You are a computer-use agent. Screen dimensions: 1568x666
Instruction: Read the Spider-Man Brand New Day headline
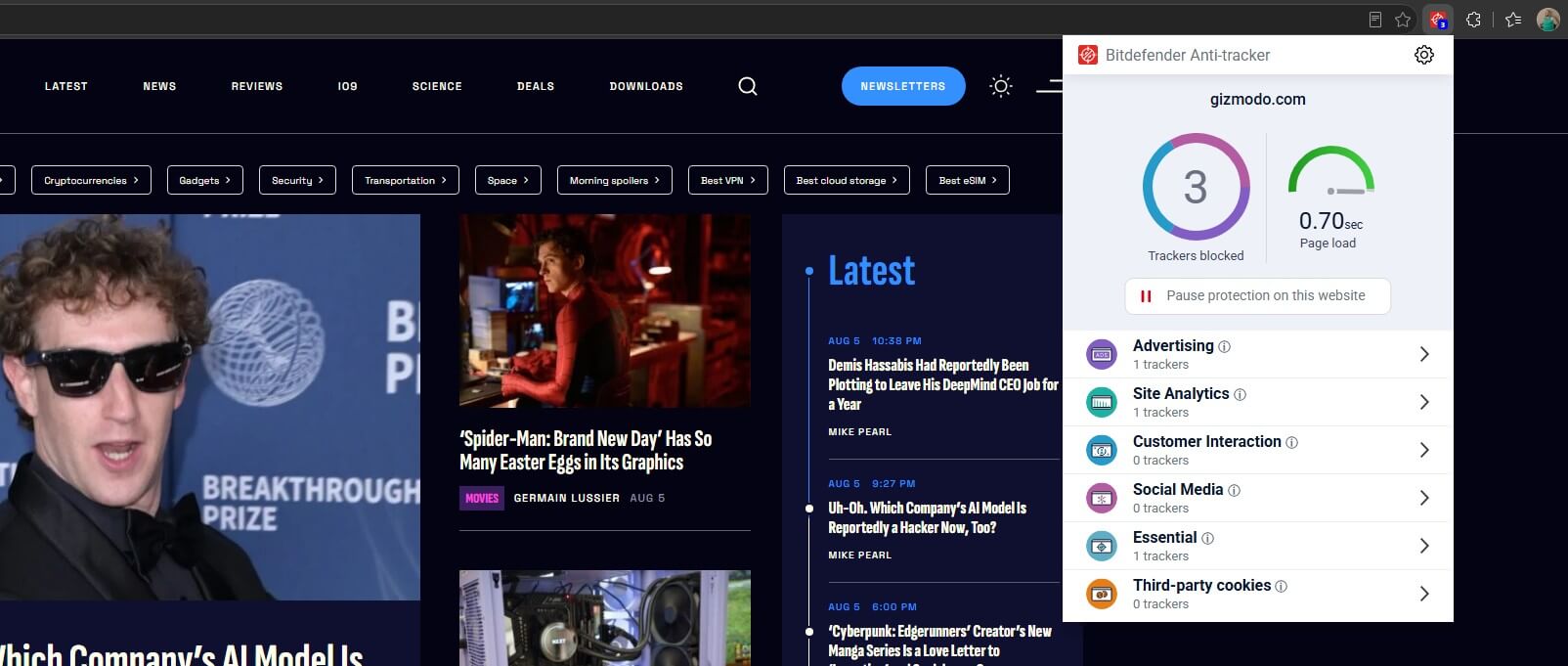click(586, 450)
